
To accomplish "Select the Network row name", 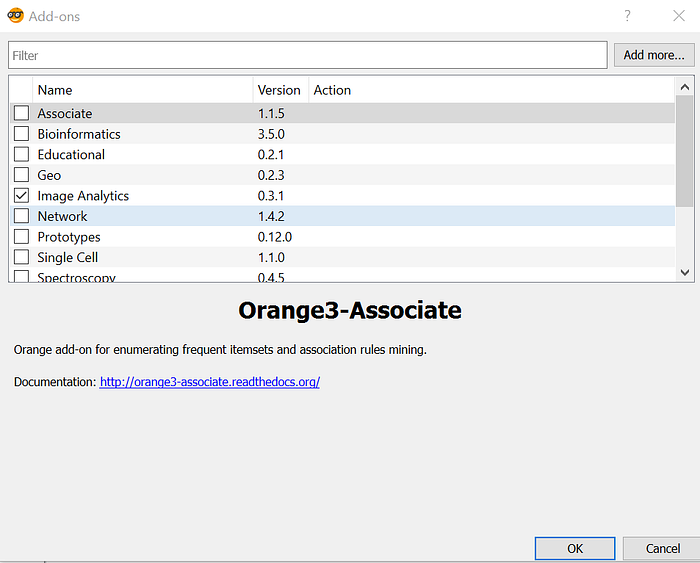I will point(62,216).
